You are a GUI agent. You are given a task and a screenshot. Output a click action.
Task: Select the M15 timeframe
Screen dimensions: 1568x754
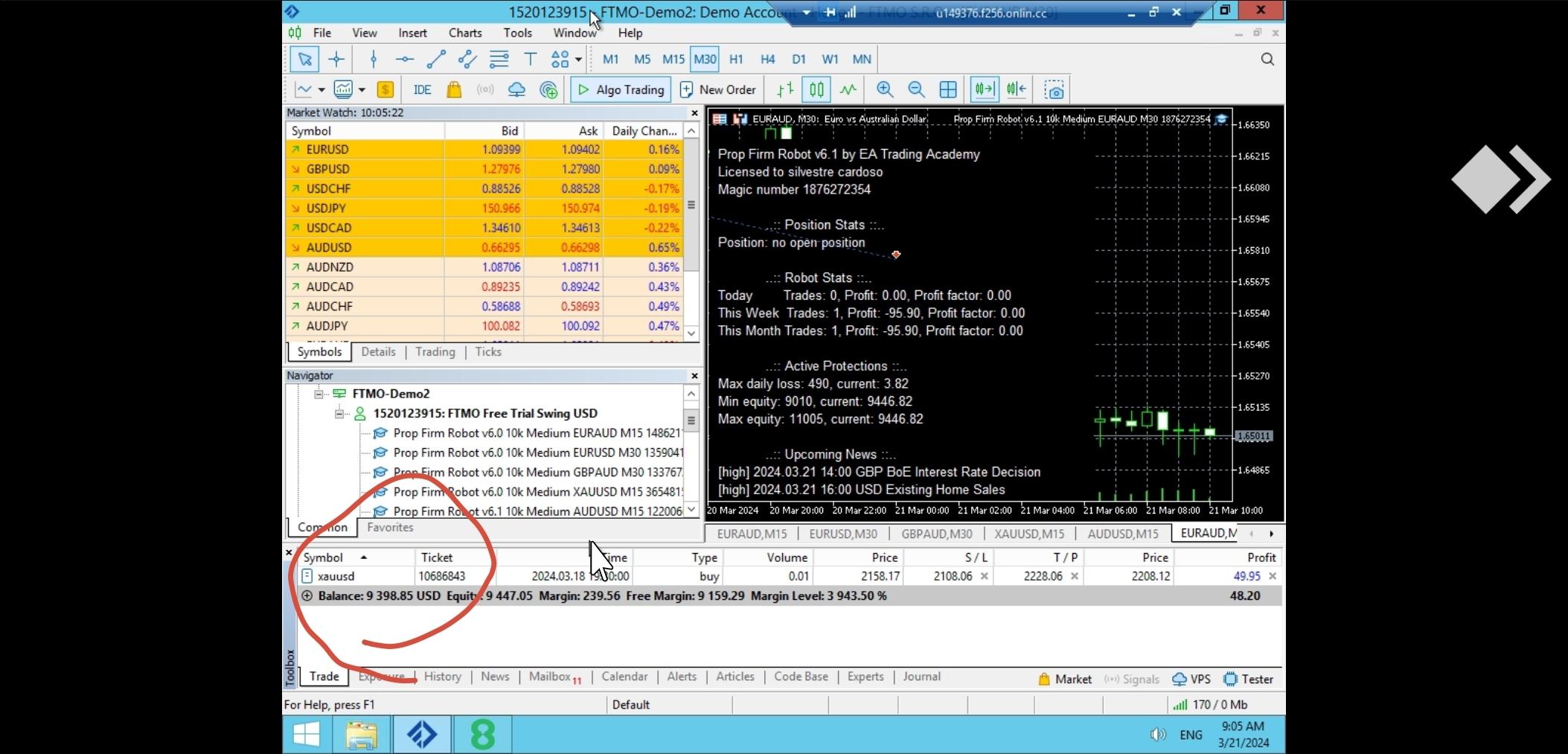click(x=673, y=60)
